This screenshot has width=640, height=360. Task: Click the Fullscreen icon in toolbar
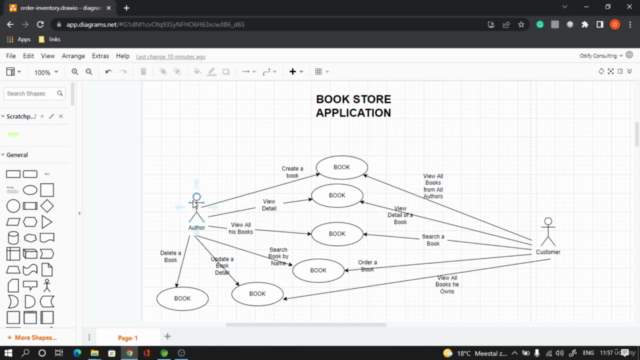[611, 71]
